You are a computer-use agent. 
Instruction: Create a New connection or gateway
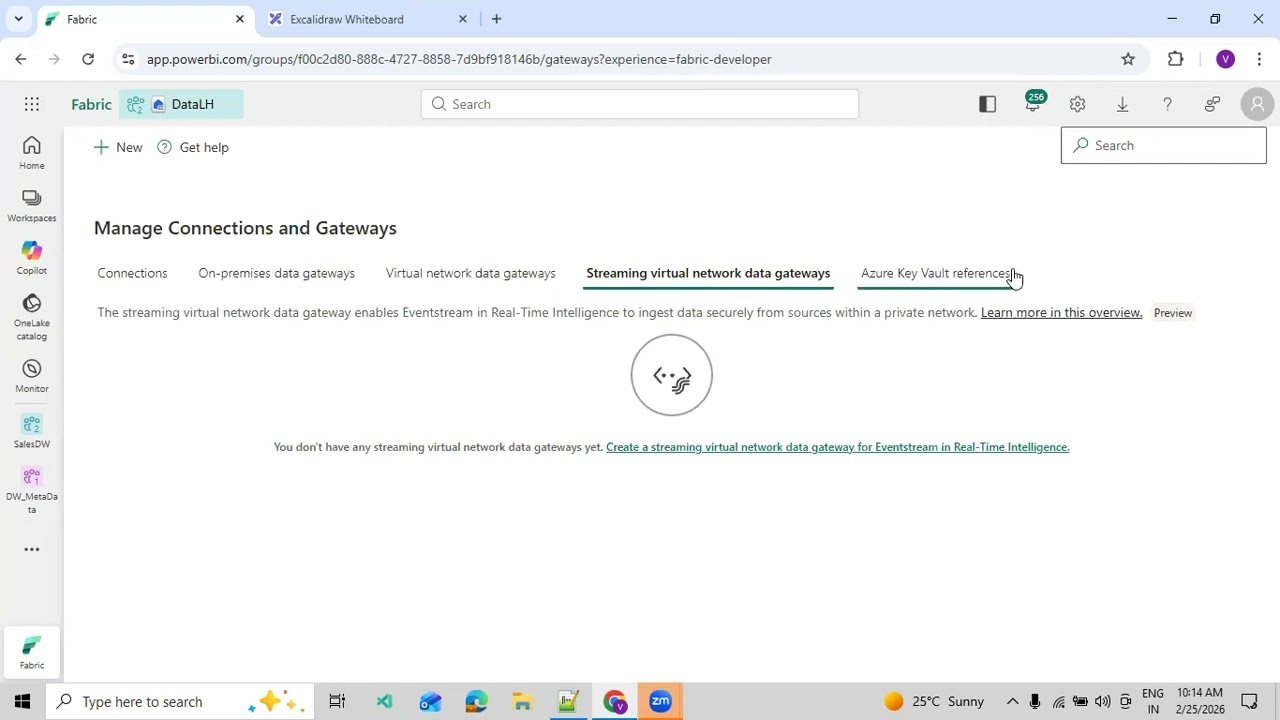(118, 147)
